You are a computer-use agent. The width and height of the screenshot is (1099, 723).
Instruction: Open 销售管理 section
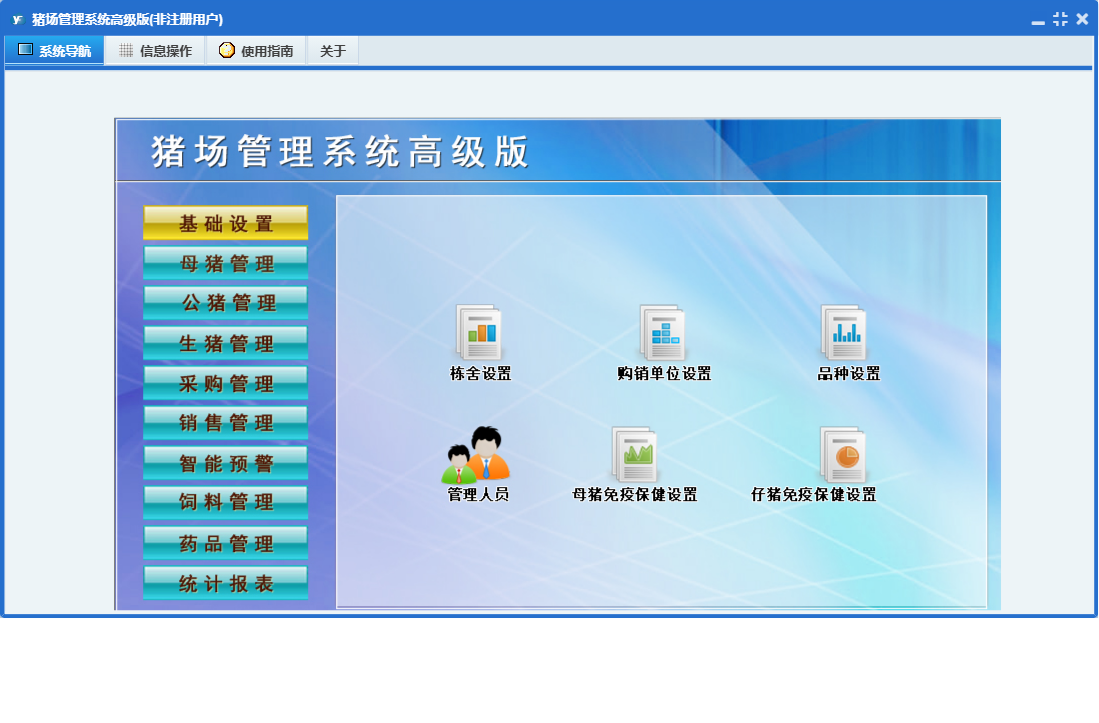(226, 422)
